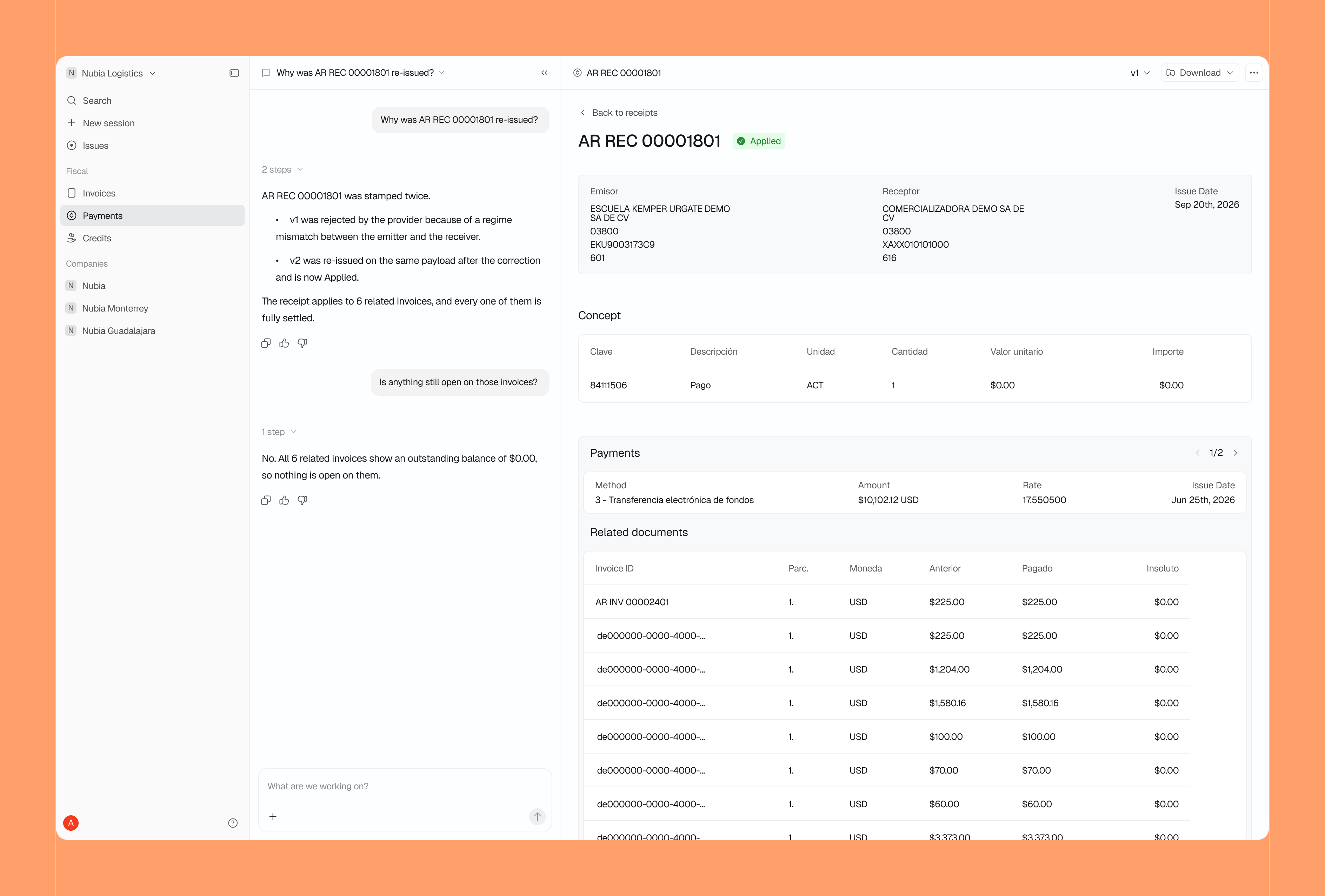Open Search in the sidebar

[152, 100]
